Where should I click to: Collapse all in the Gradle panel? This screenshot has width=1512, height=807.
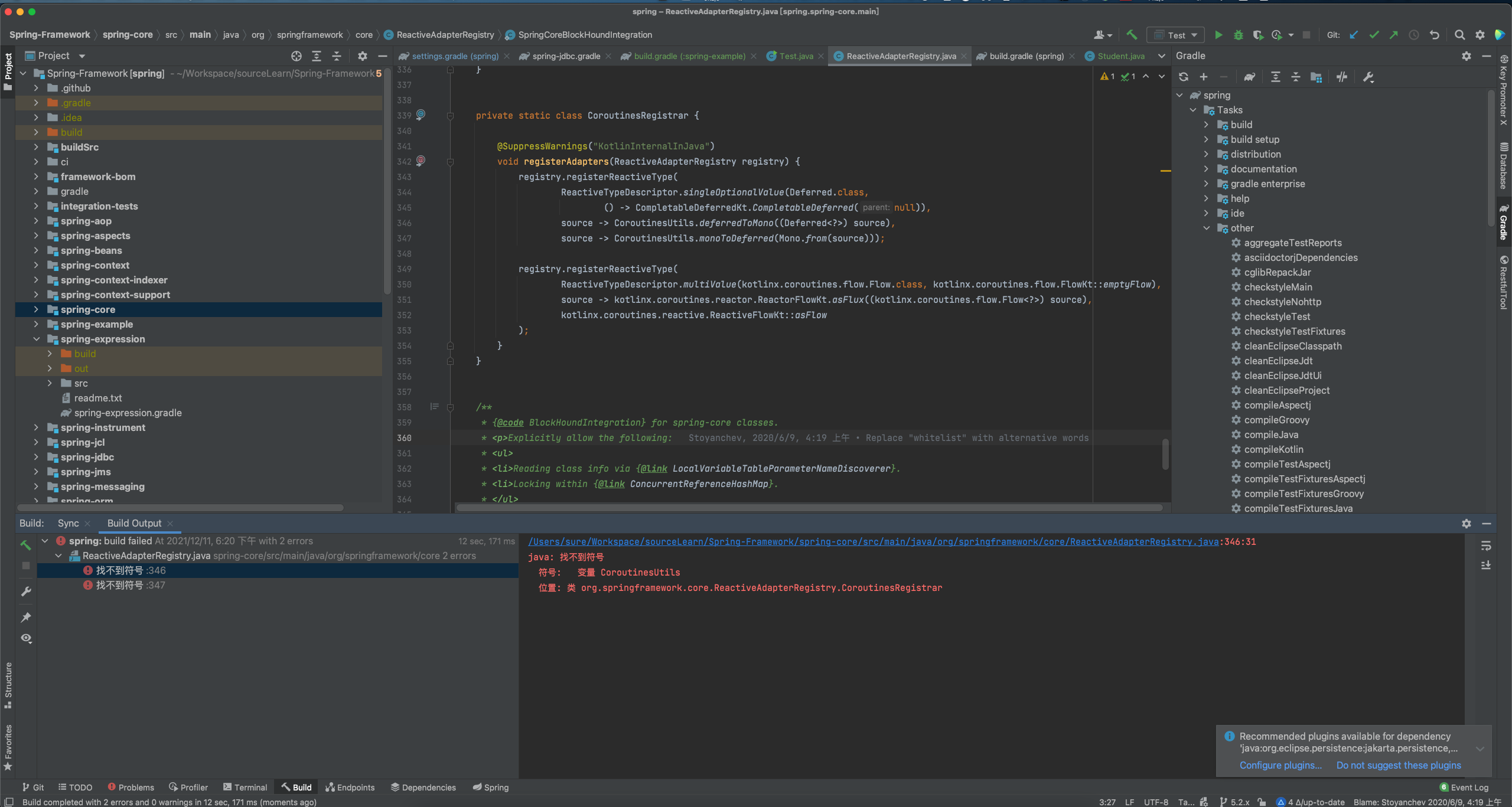[1296, 77]
